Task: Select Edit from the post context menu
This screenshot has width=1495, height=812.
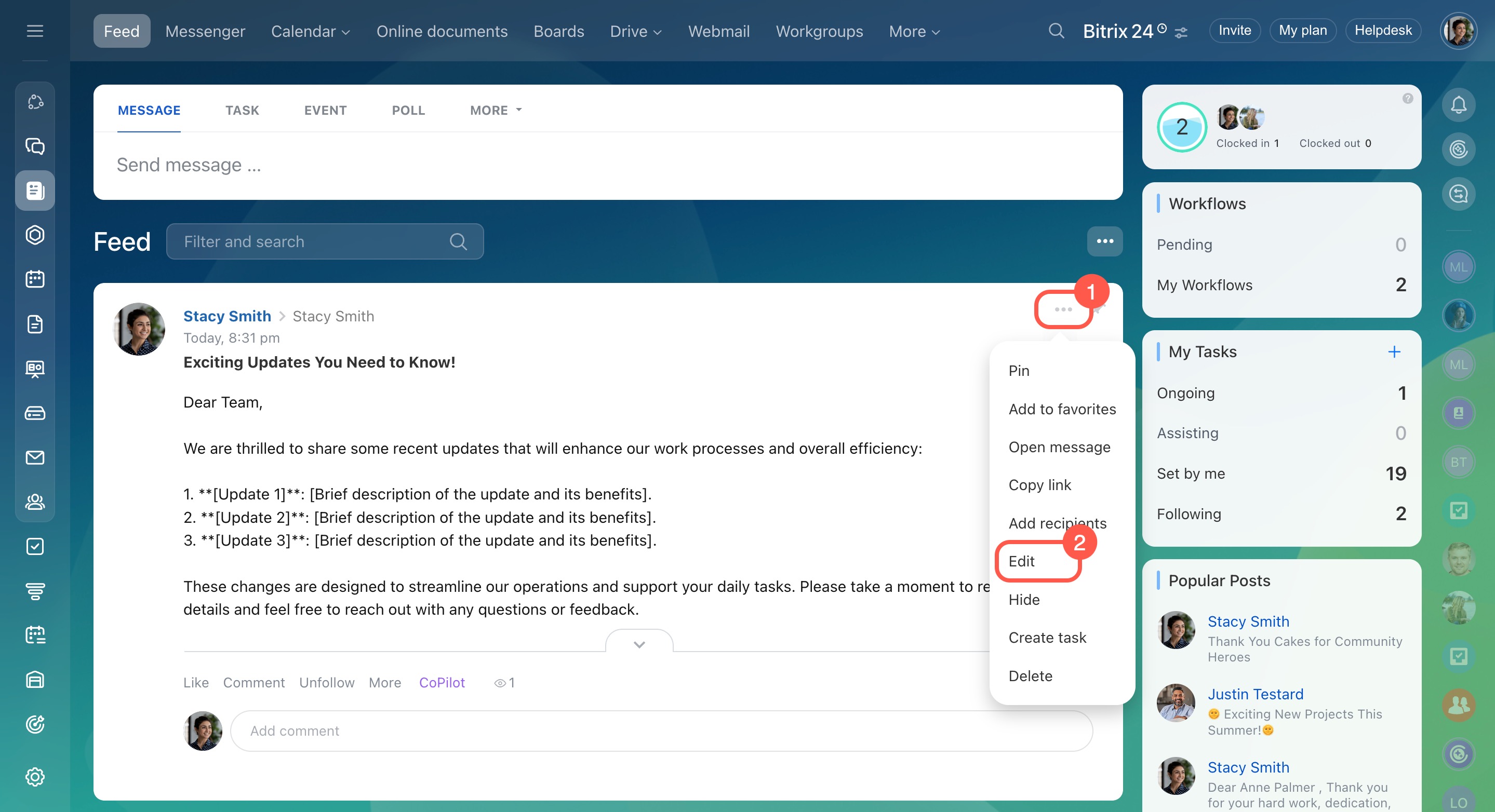Action: tap(1021, 561)
